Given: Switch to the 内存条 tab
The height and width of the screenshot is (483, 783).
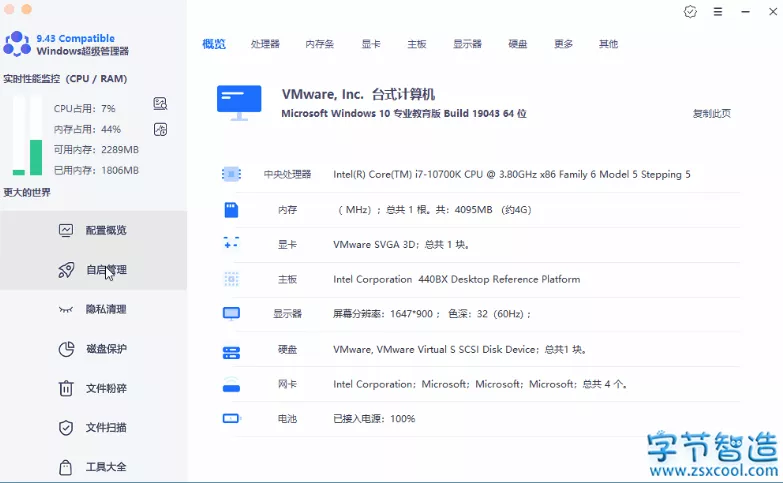Looking at the screenshot, I should tap(320, 44).
